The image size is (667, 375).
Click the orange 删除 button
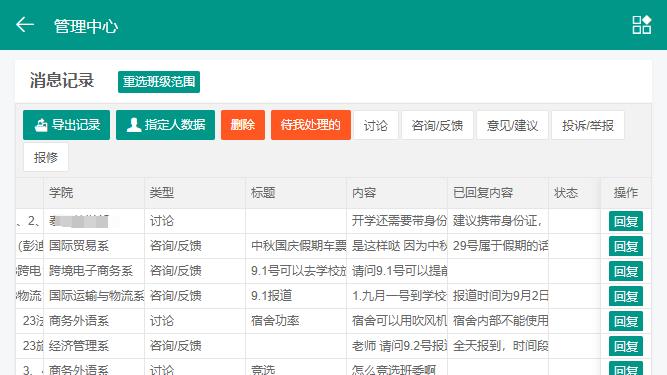click(243, 125)
